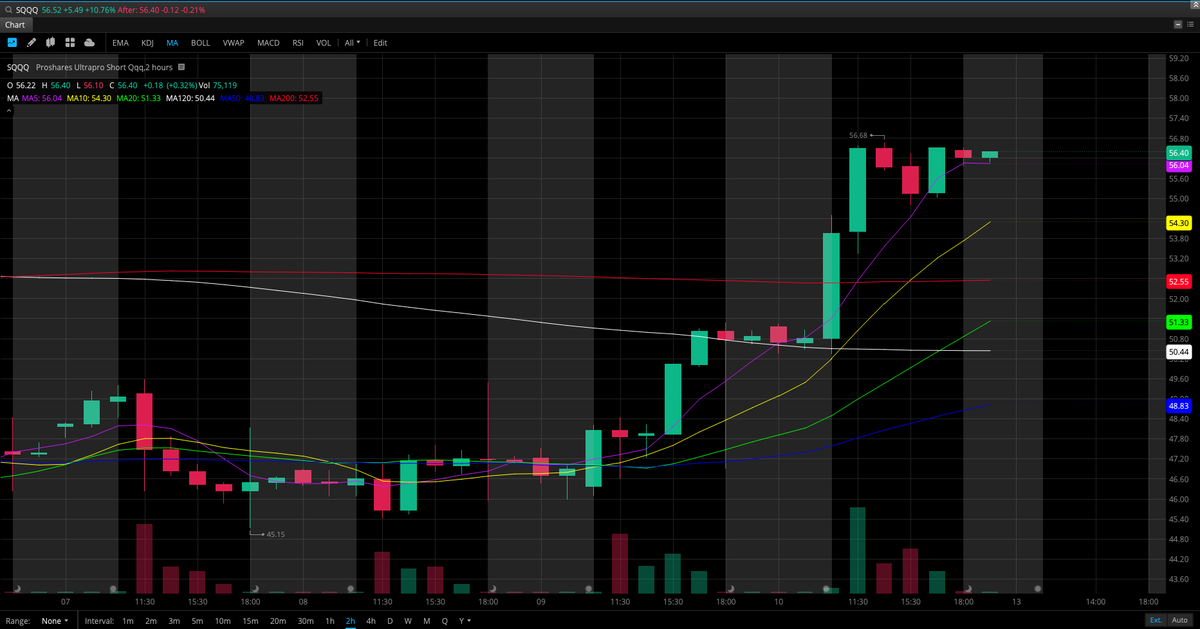Click the green 56.40 price tag on axis
Image resolution: width=1200 pixels, height=629 pixels.
click(1178, 153)
